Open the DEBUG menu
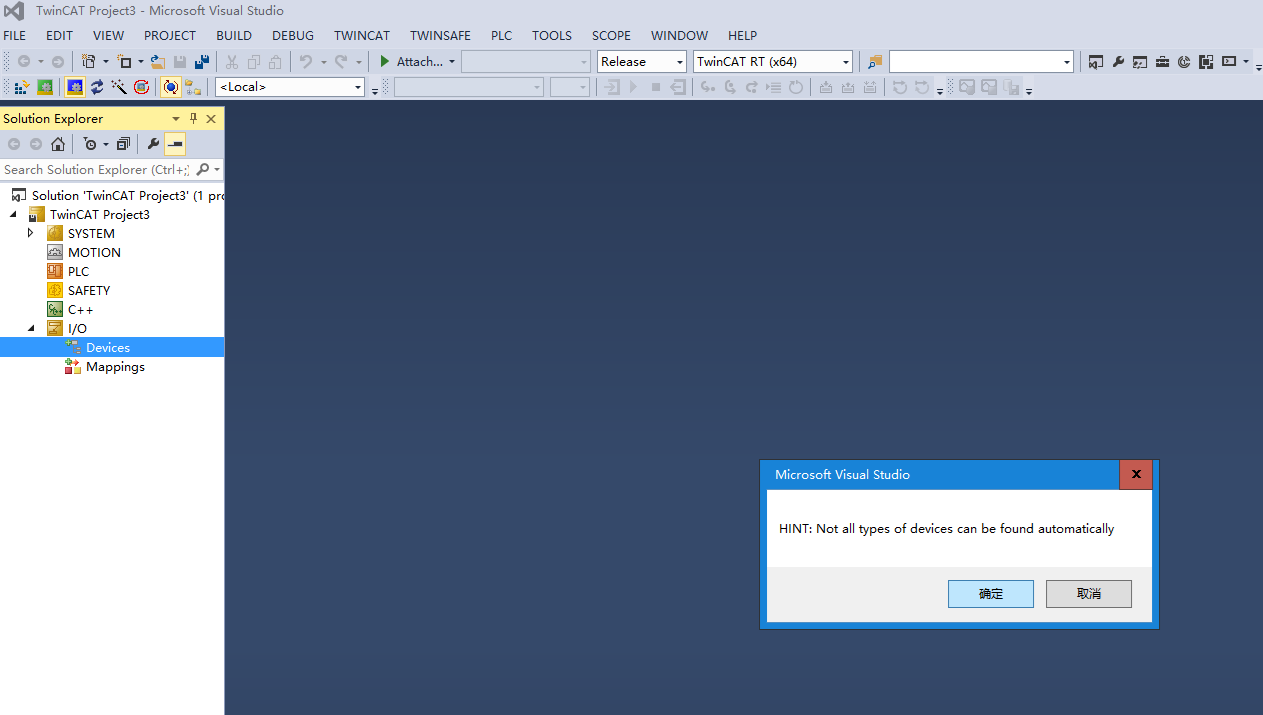Viewport: 1263px width, 715px height. (293, 35)
